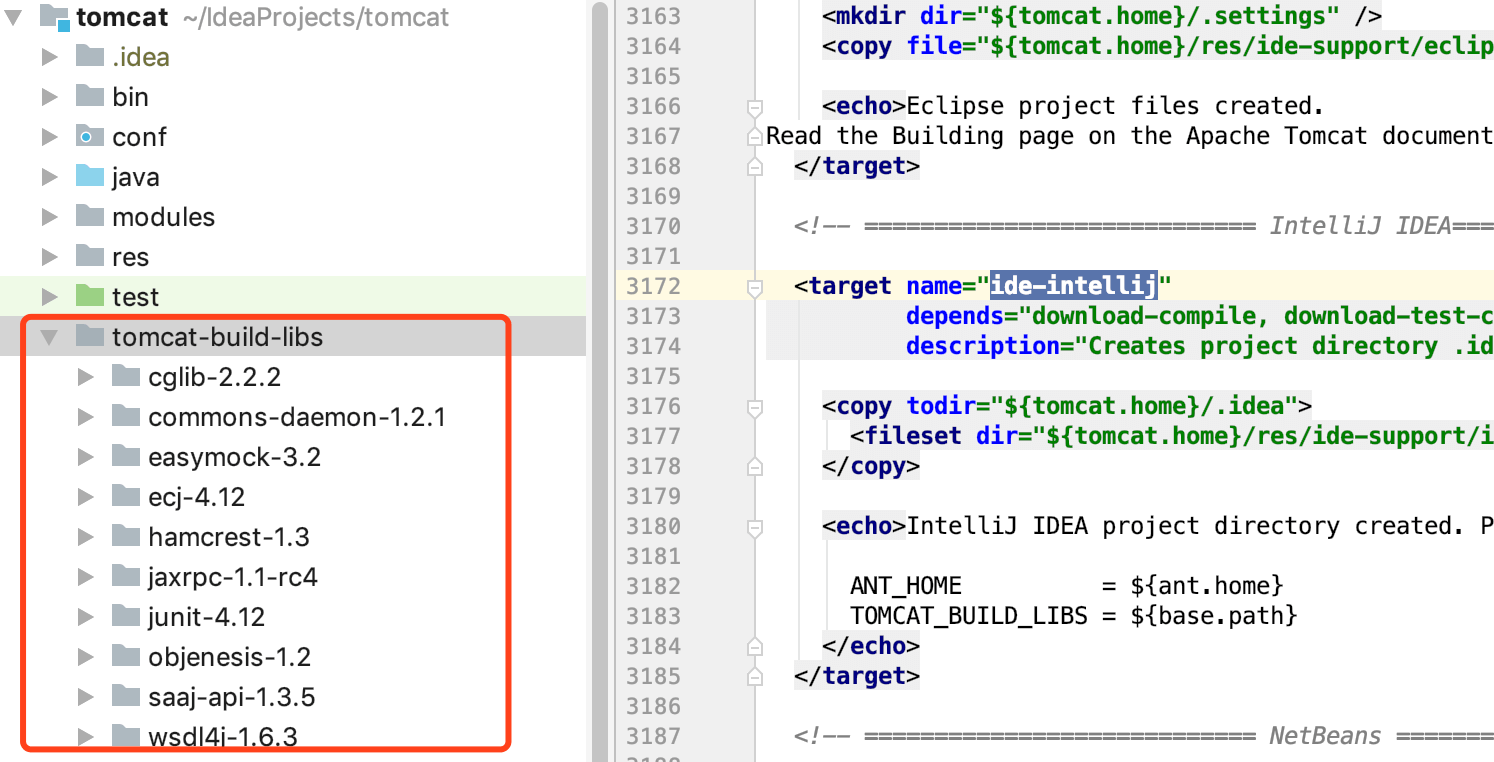1494x762 pixels.
Task: Select the tomcat-build-libs folder name
Action: click(218, 337)
